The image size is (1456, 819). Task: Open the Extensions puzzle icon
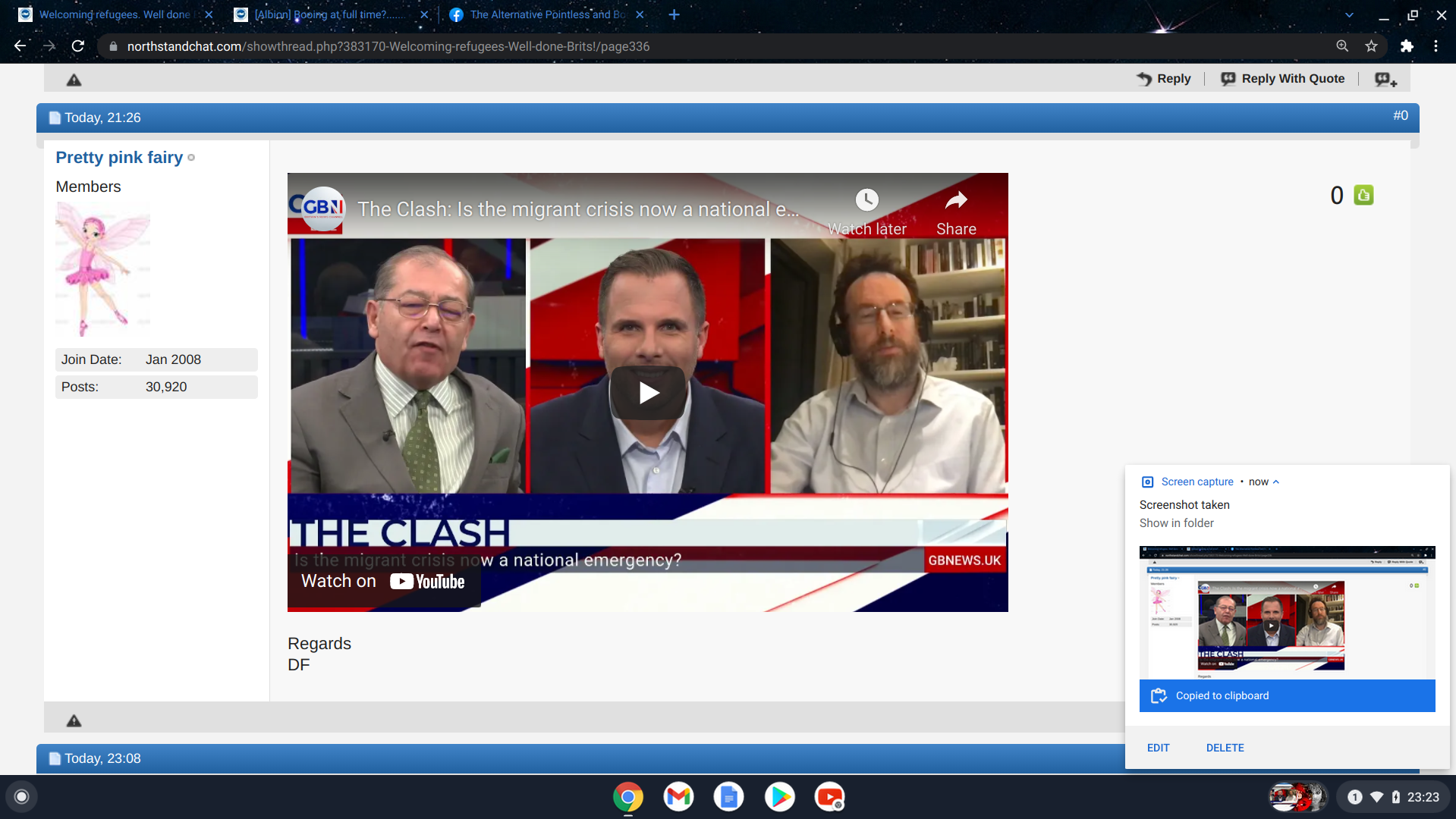pos(1407,46)
